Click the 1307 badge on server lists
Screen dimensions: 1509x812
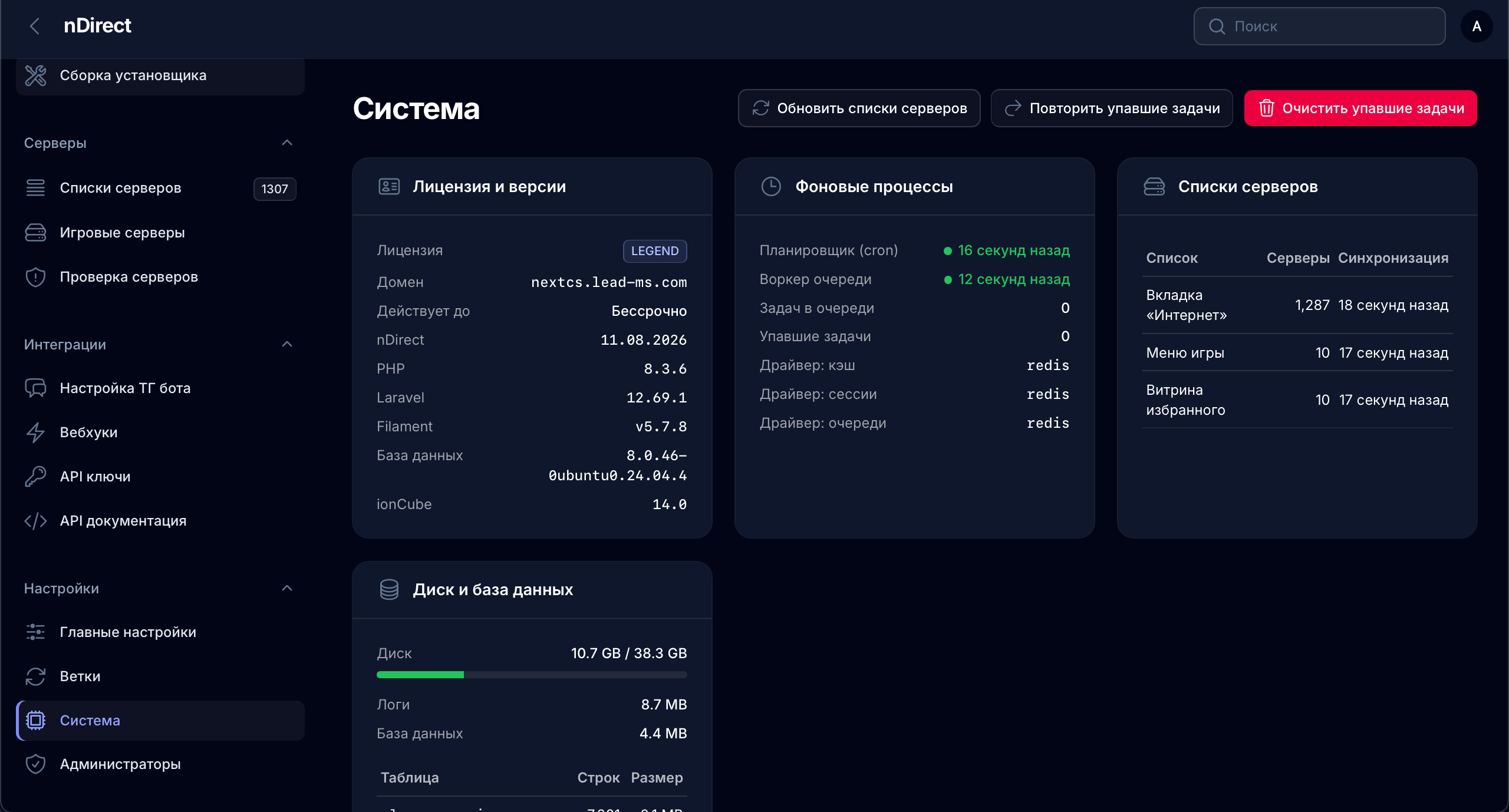point(275,189)
